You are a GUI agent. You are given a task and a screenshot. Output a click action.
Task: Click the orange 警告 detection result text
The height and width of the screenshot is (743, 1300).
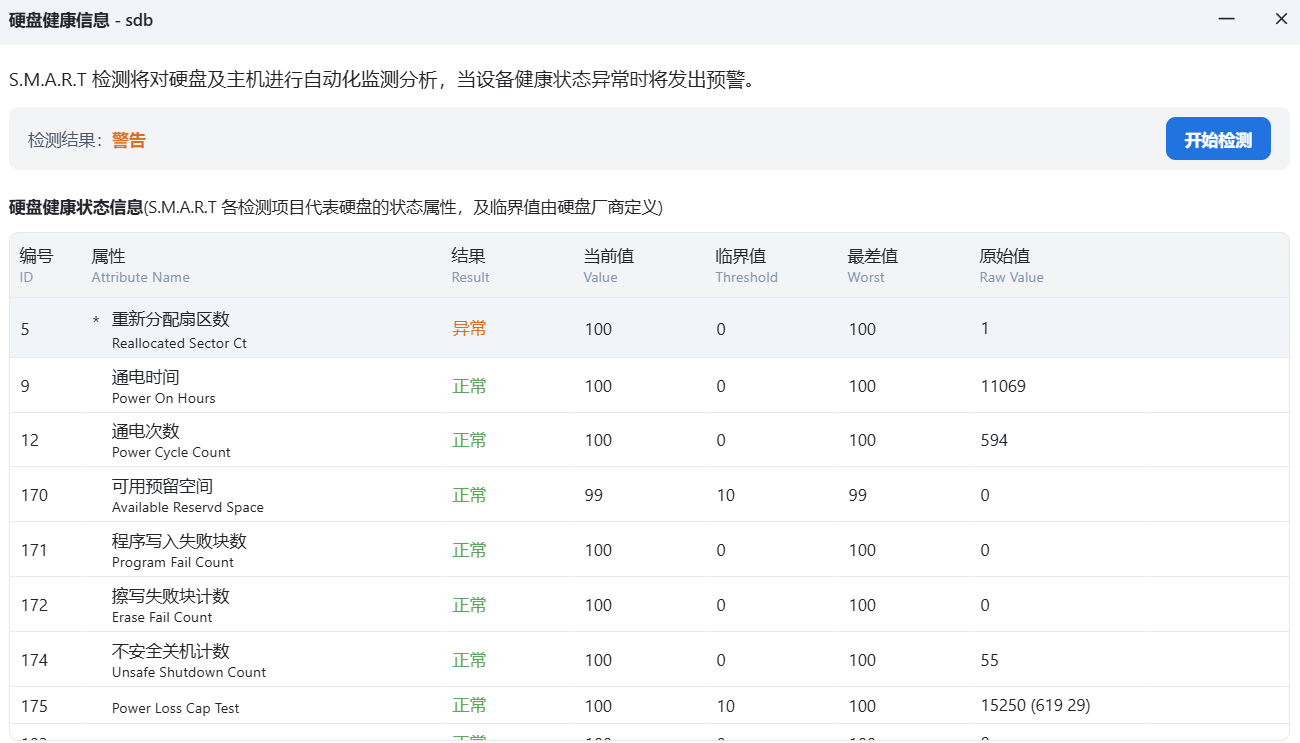(x=128, y=140)
